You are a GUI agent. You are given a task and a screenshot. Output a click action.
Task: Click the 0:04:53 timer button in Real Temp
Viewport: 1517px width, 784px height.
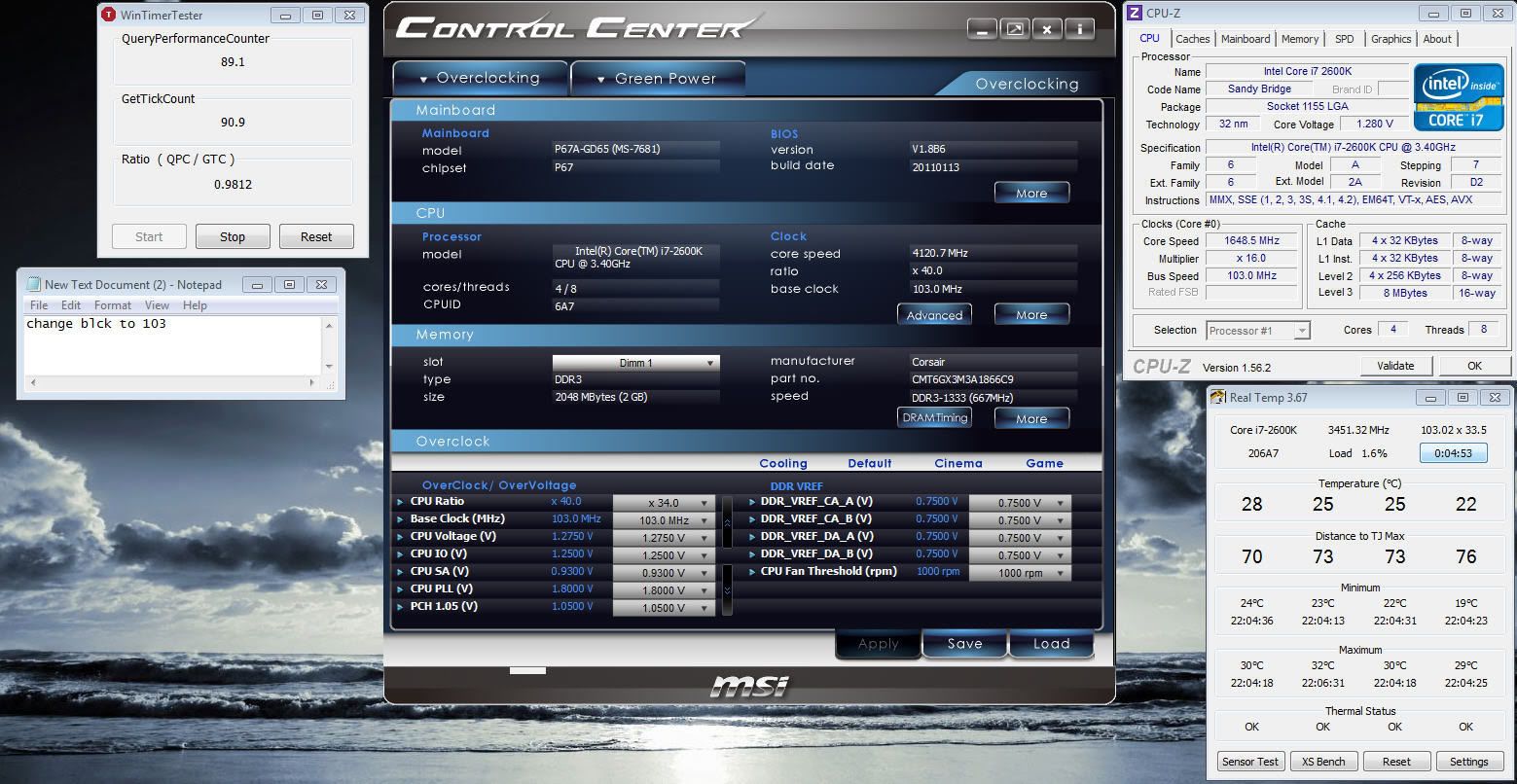pos(1453,453)
